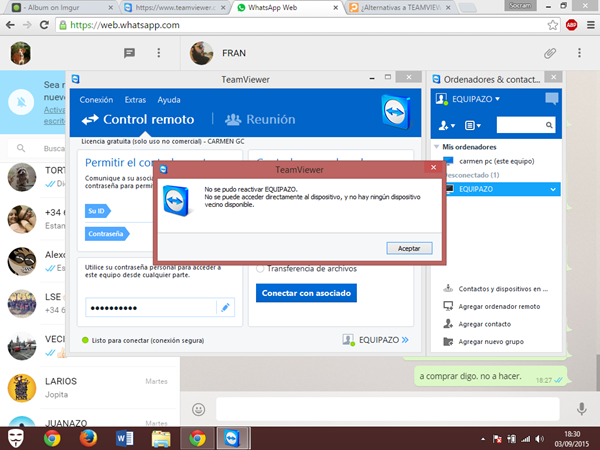This screenshot has width=600, height=450.
Task: Click the network signal icon in tray
Action: point(525,439)
